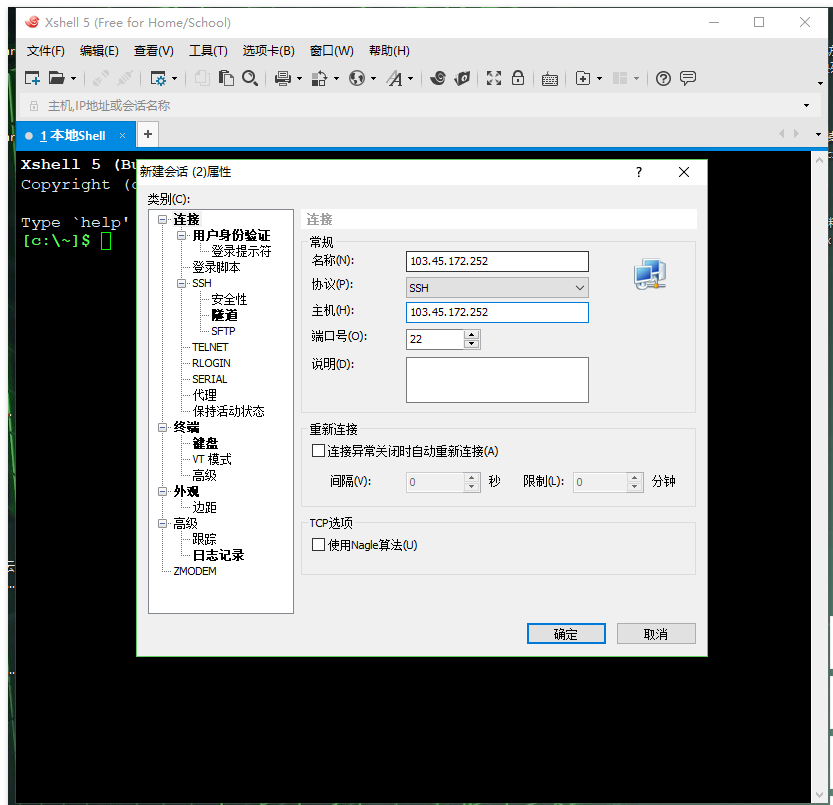Click the New Session toolbar icon
The width and height of the screenshot is (833, 805).
pyautogui.click(x=32, y=78)
